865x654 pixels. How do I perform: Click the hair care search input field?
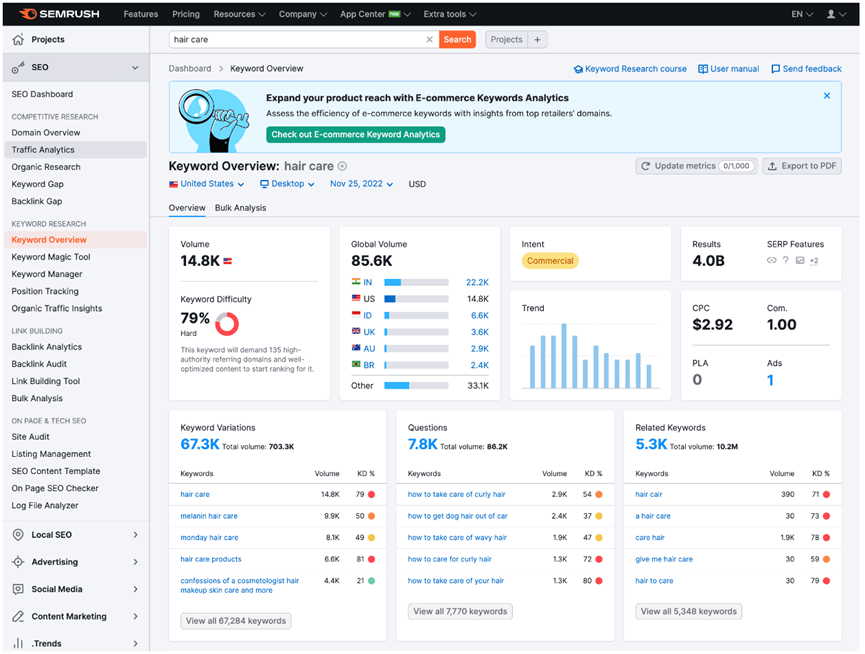(295, 40)
